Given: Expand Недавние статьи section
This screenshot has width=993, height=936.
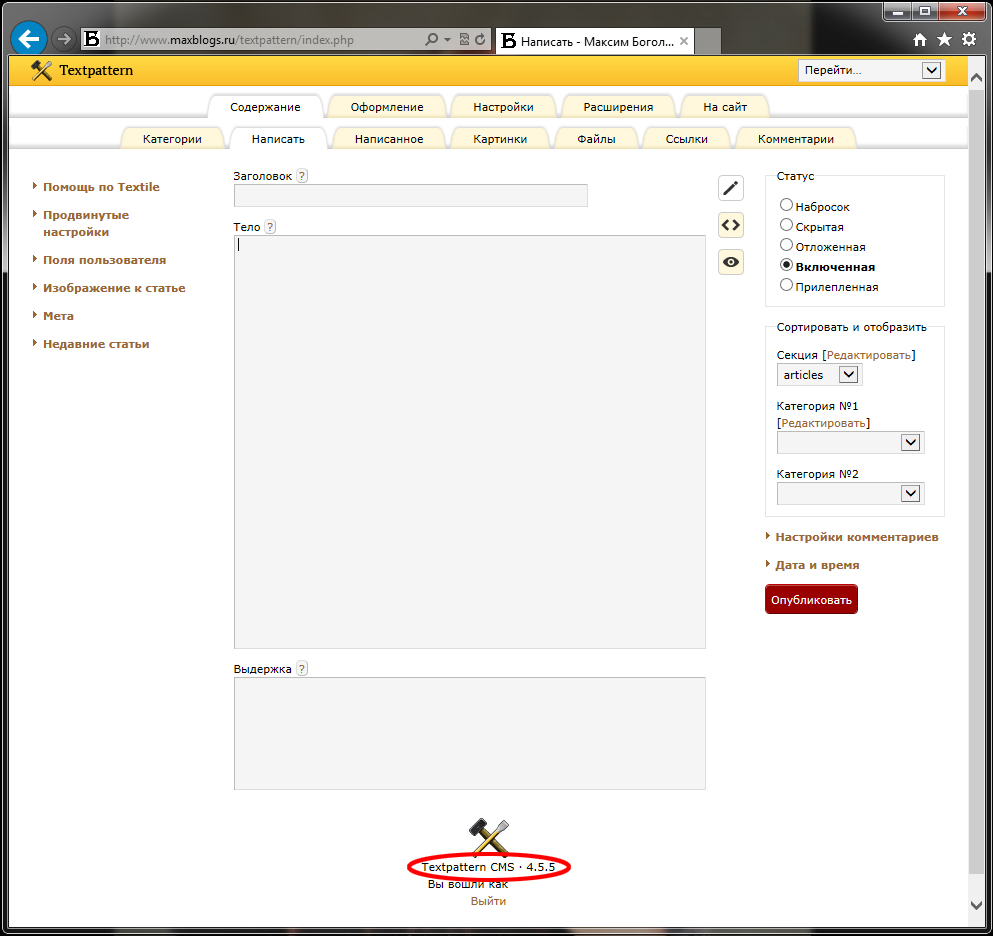Looking at the screenshot, I should coord(96,344).
